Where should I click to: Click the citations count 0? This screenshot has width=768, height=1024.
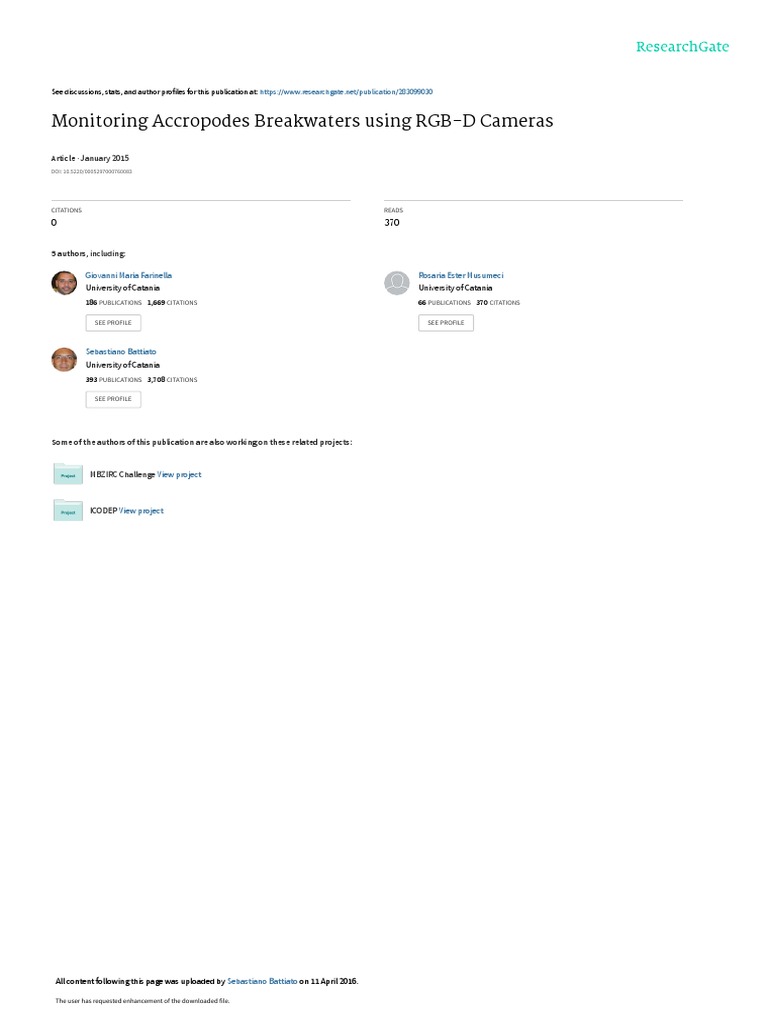[x=54, y=223]
